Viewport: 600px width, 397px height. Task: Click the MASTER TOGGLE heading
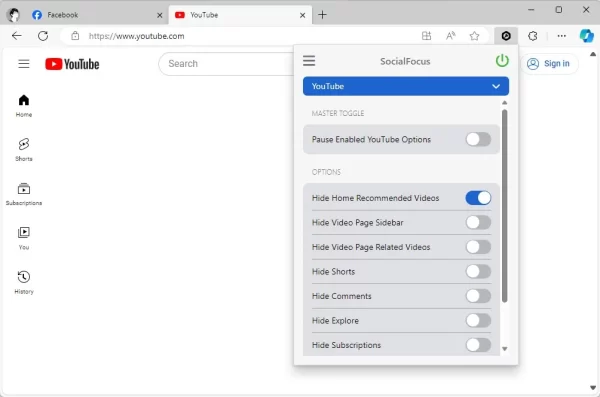(x=338, y=113)
